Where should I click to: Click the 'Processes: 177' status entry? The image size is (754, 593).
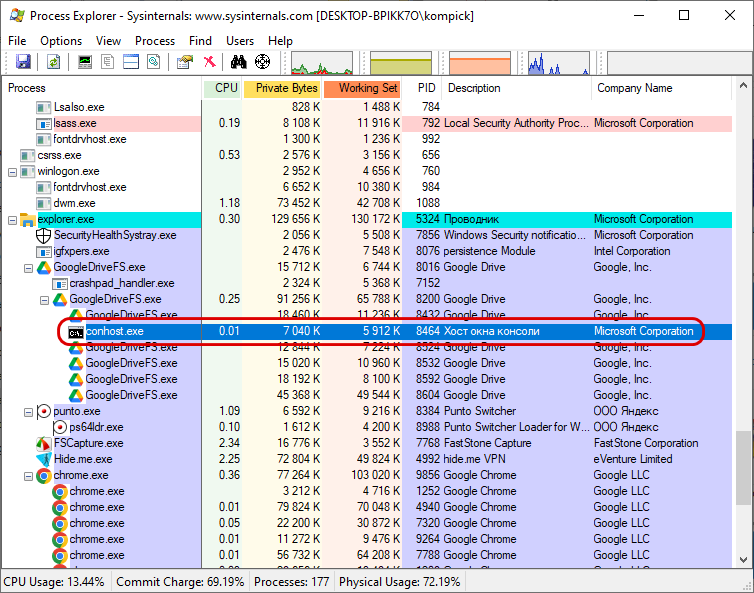click(x=292, y=582)
